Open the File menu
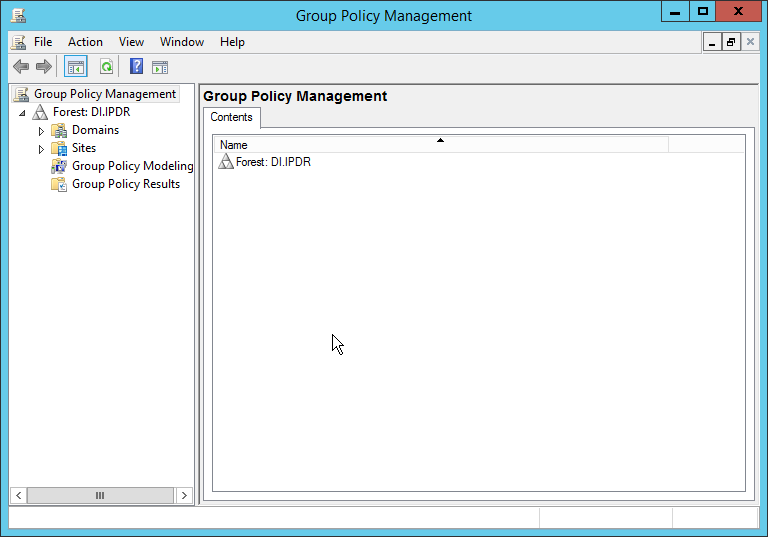The width and height of the screenshot is (768, 537). tap(43, 42)
